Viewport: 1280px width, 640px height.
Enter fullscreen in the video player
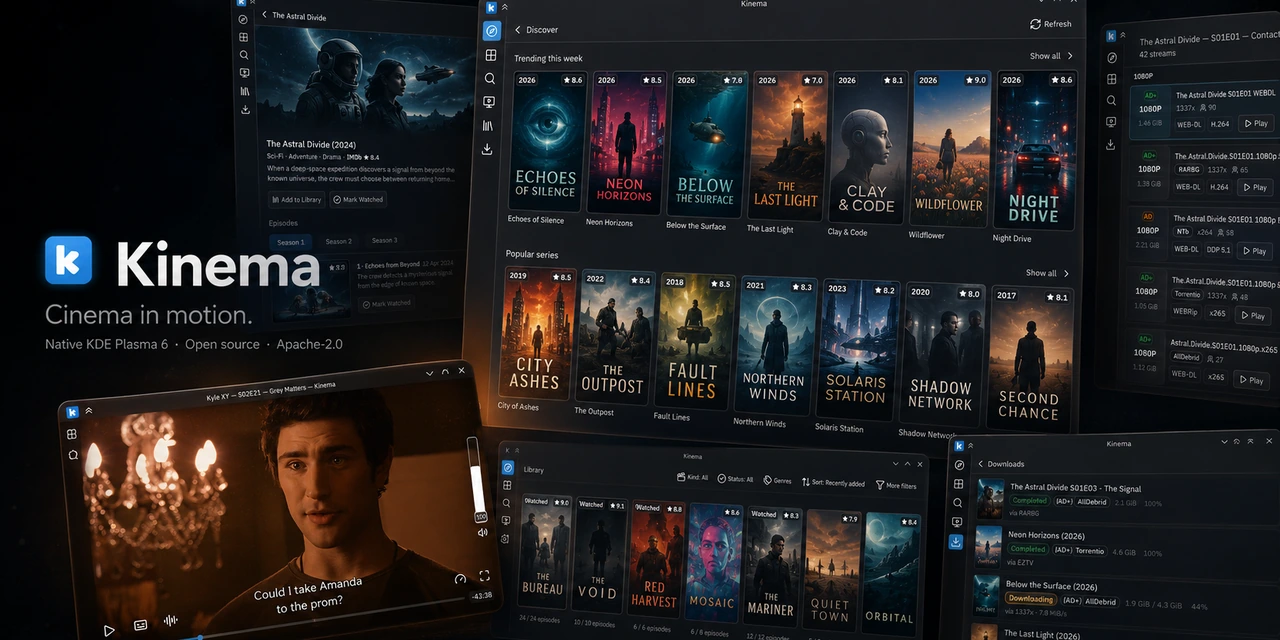(x=485, y=576)
